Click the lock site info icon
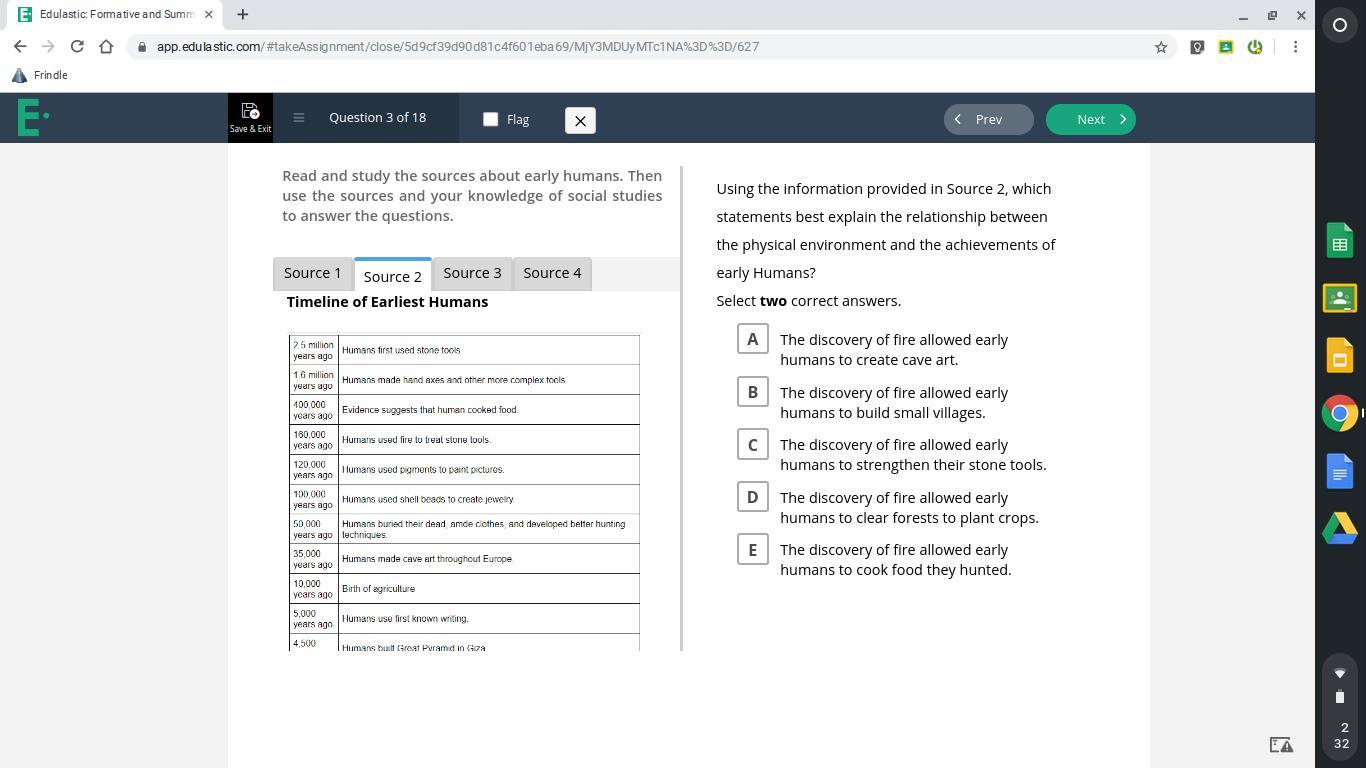 point(143,47)
